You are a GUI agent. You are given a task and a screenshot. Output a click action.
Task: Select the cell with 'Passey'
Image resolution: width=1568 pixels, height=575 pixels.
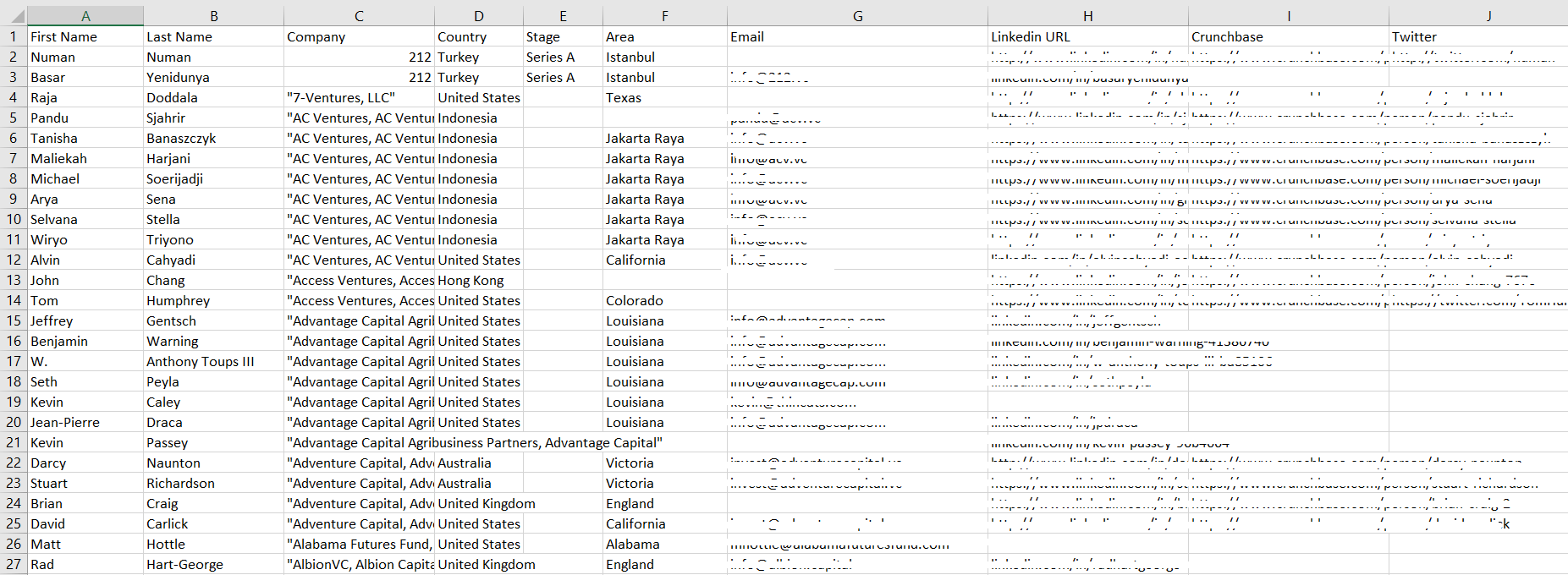213,442
